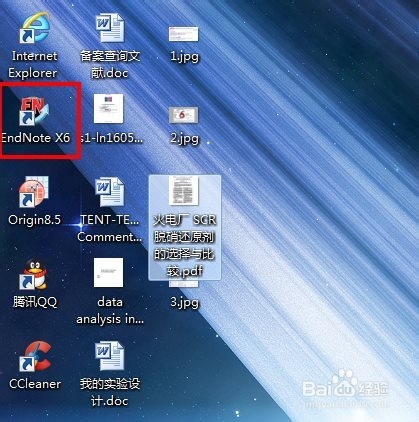Select the 我的实验设计.doc Word file

point(110,356)
